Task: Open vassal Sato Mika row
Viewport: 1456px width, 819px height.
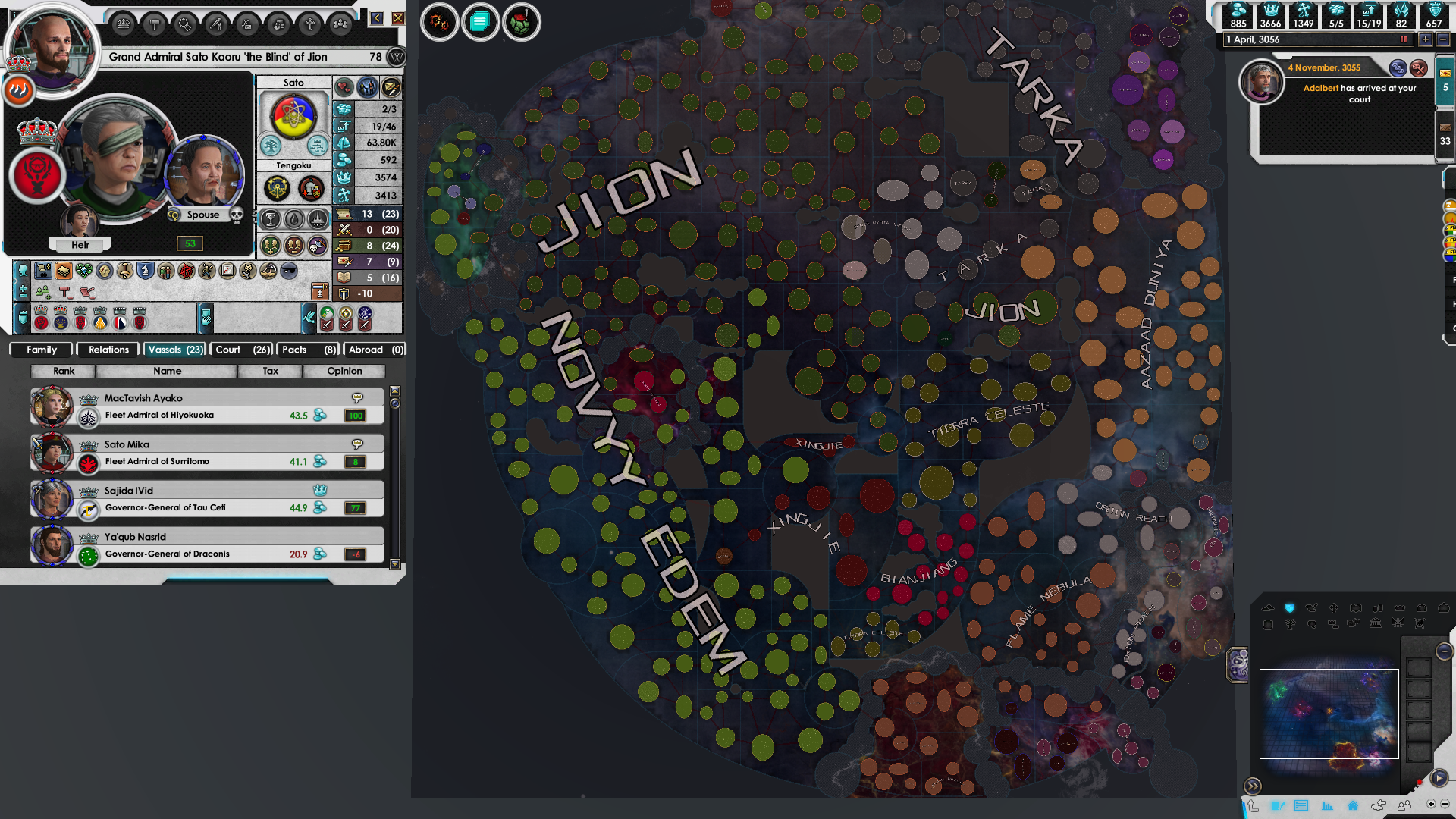Action: point(207,453)
